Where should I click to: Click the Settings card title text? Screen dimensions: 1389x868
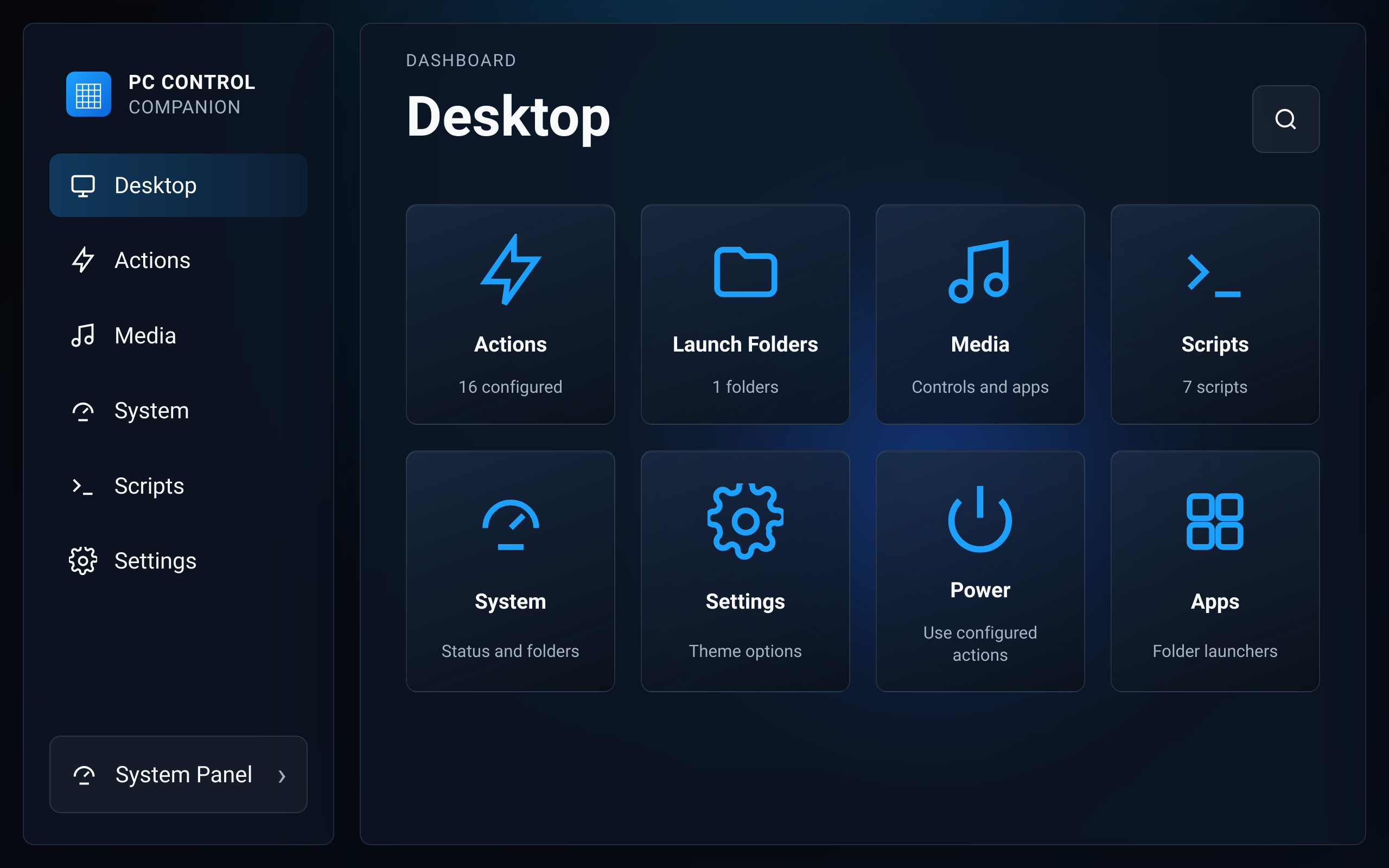pyautogui.click(x=745, y=602)
